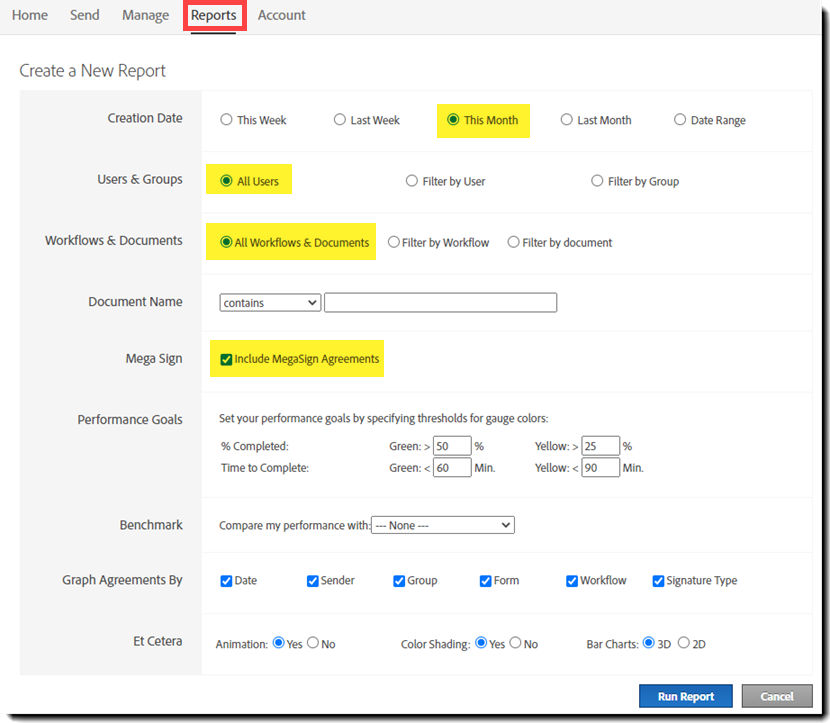Set Color Shading to Yes
The height and width of the screenshot is (723, 830).
click(x=481, y=643)
